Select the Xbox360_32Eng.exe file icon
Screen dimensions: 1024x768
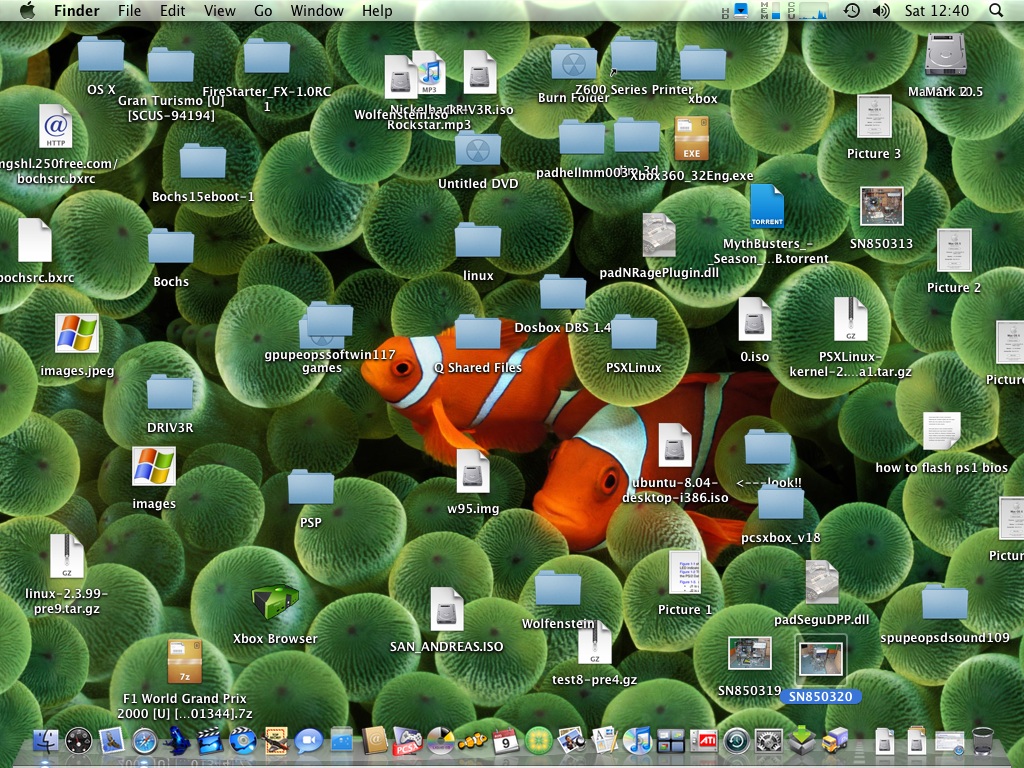(691, 140)
